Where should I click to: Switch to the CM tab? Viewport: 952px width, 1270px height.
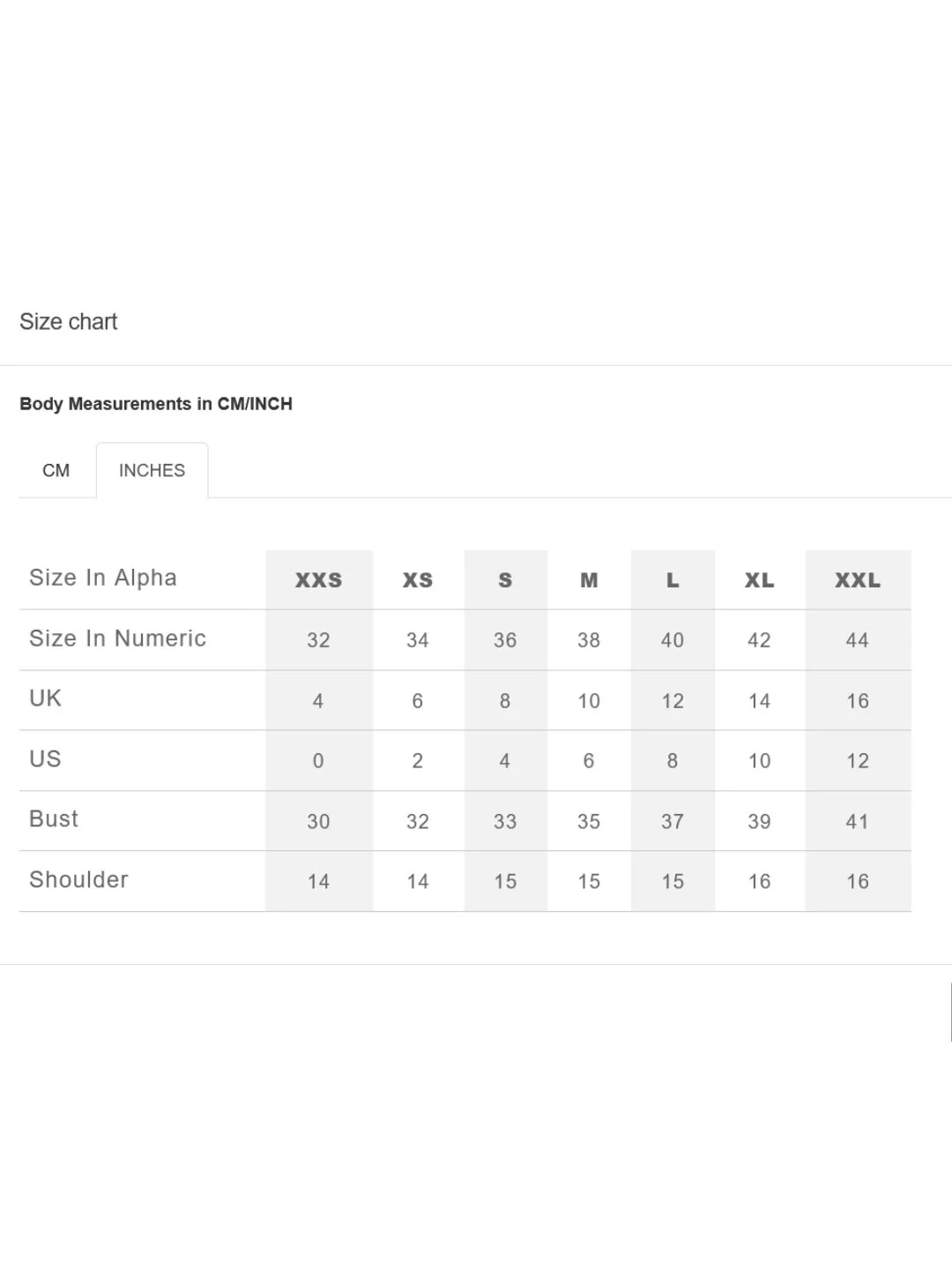[x=56, y=470]
